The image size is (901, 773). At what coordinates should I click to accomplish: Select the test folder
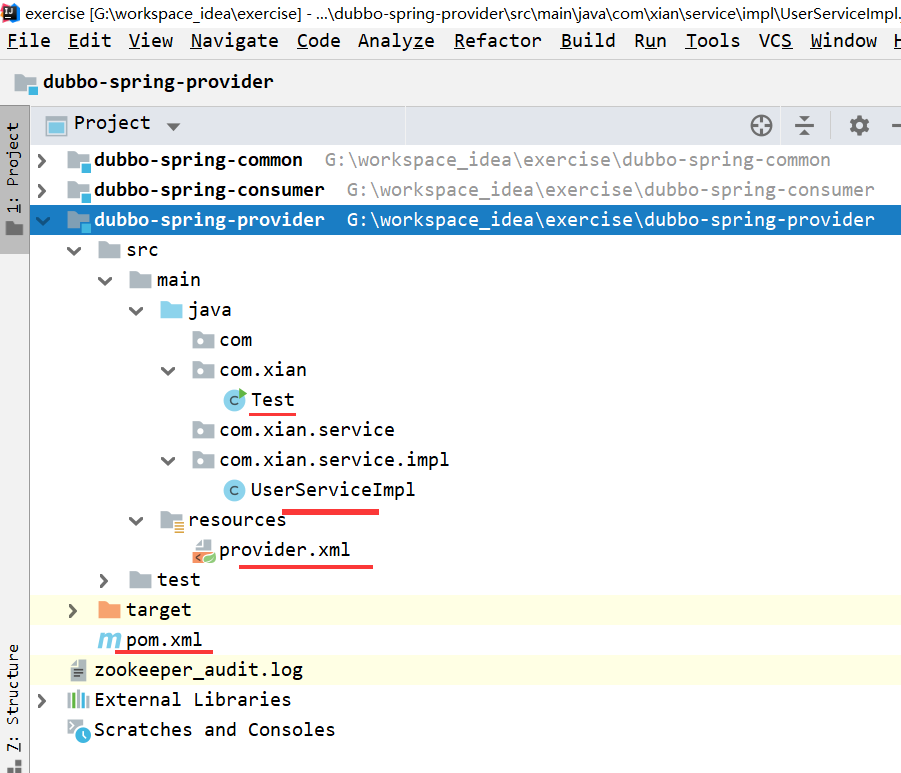click(465, 579)
